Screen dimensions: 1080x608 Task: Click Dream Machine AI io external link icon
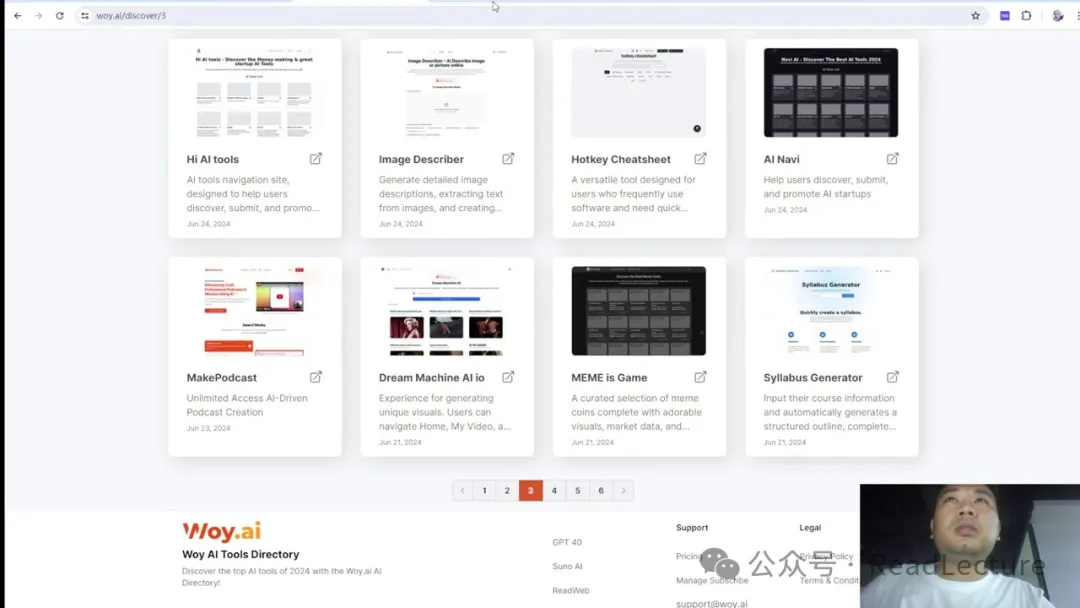[x=508, y=377]
